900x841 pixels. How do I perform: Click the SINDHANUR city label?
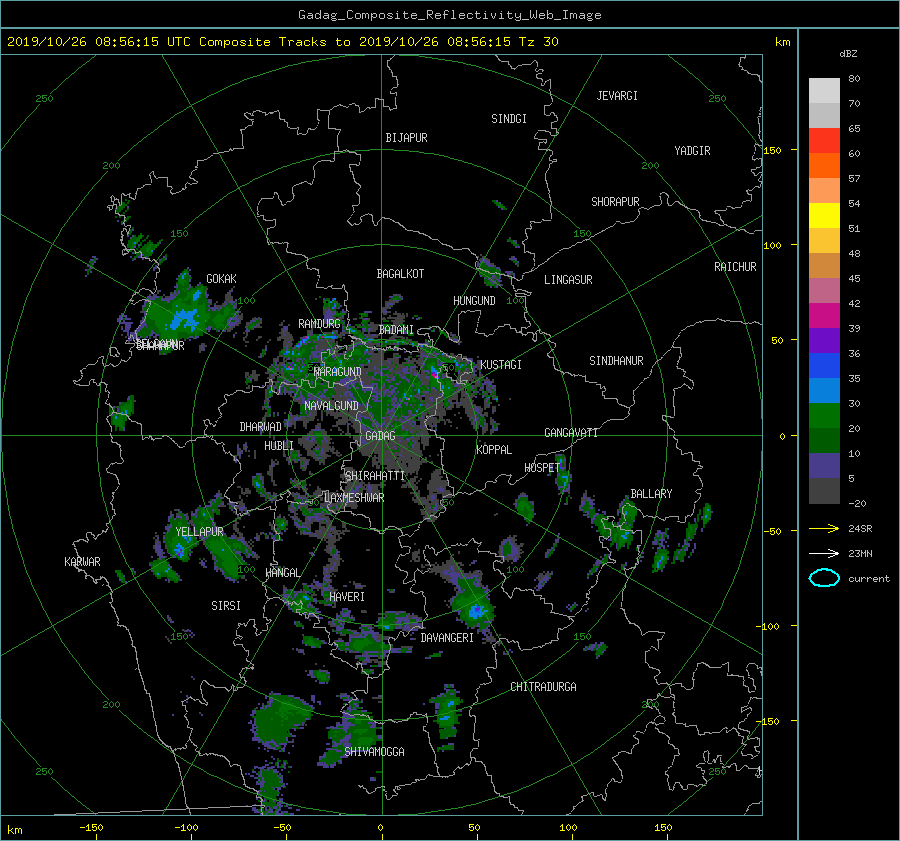(x=616, y=361)
